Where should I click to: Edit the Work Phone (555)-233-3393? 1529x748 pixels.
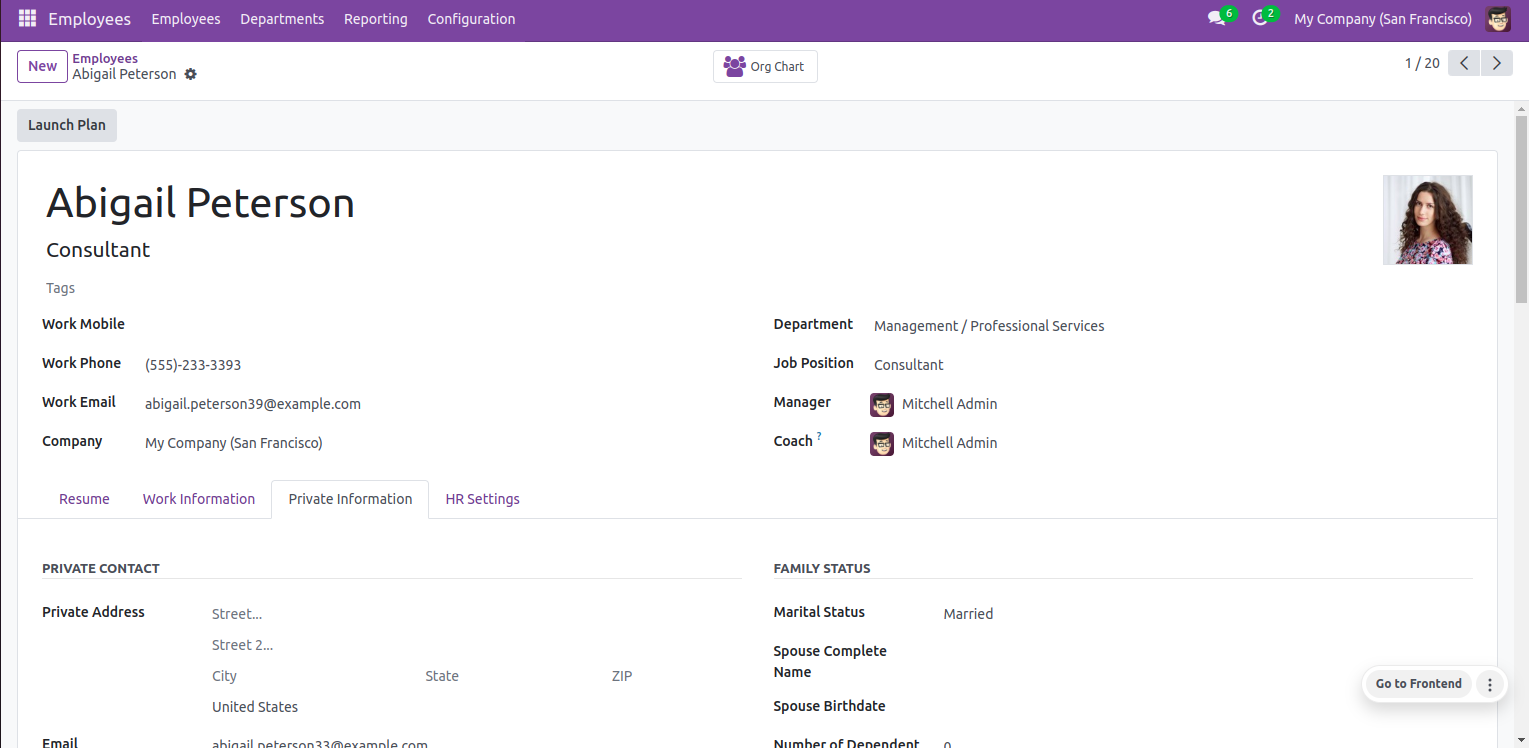[442, 365]
